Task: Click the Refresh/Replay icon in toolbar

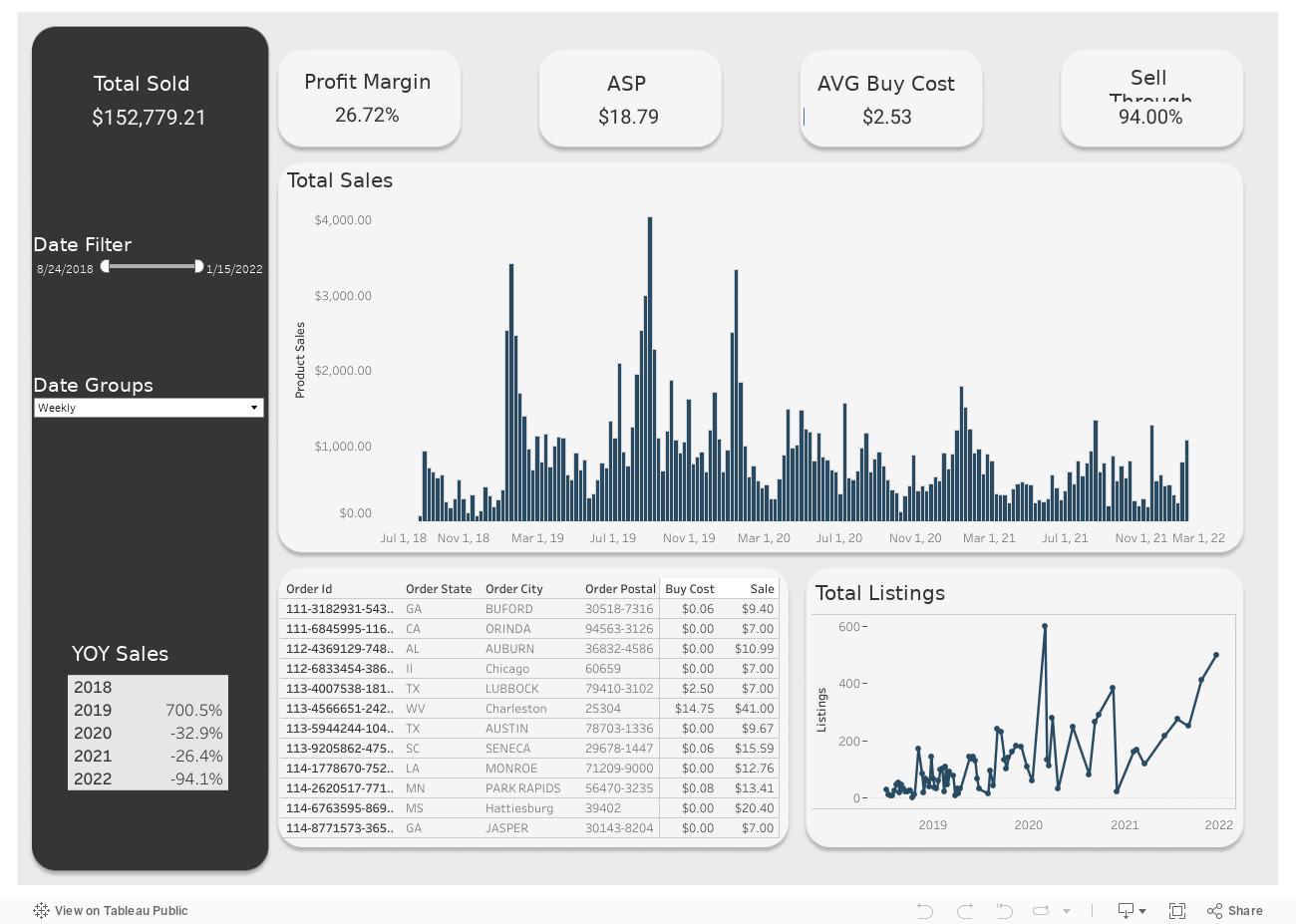Action: click(x=1042, y=910)
